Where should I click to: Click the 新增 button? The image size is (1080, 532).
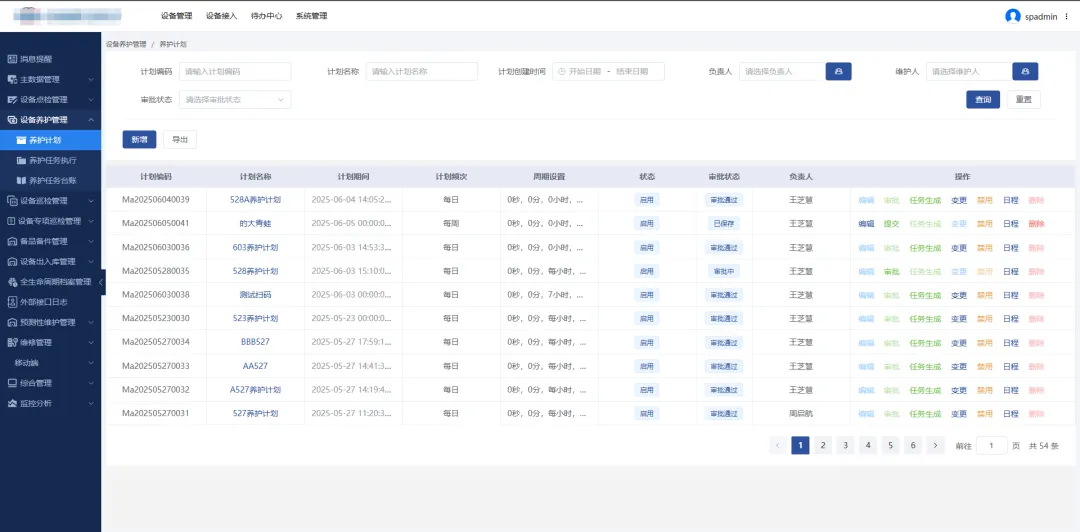click(139, 139)
